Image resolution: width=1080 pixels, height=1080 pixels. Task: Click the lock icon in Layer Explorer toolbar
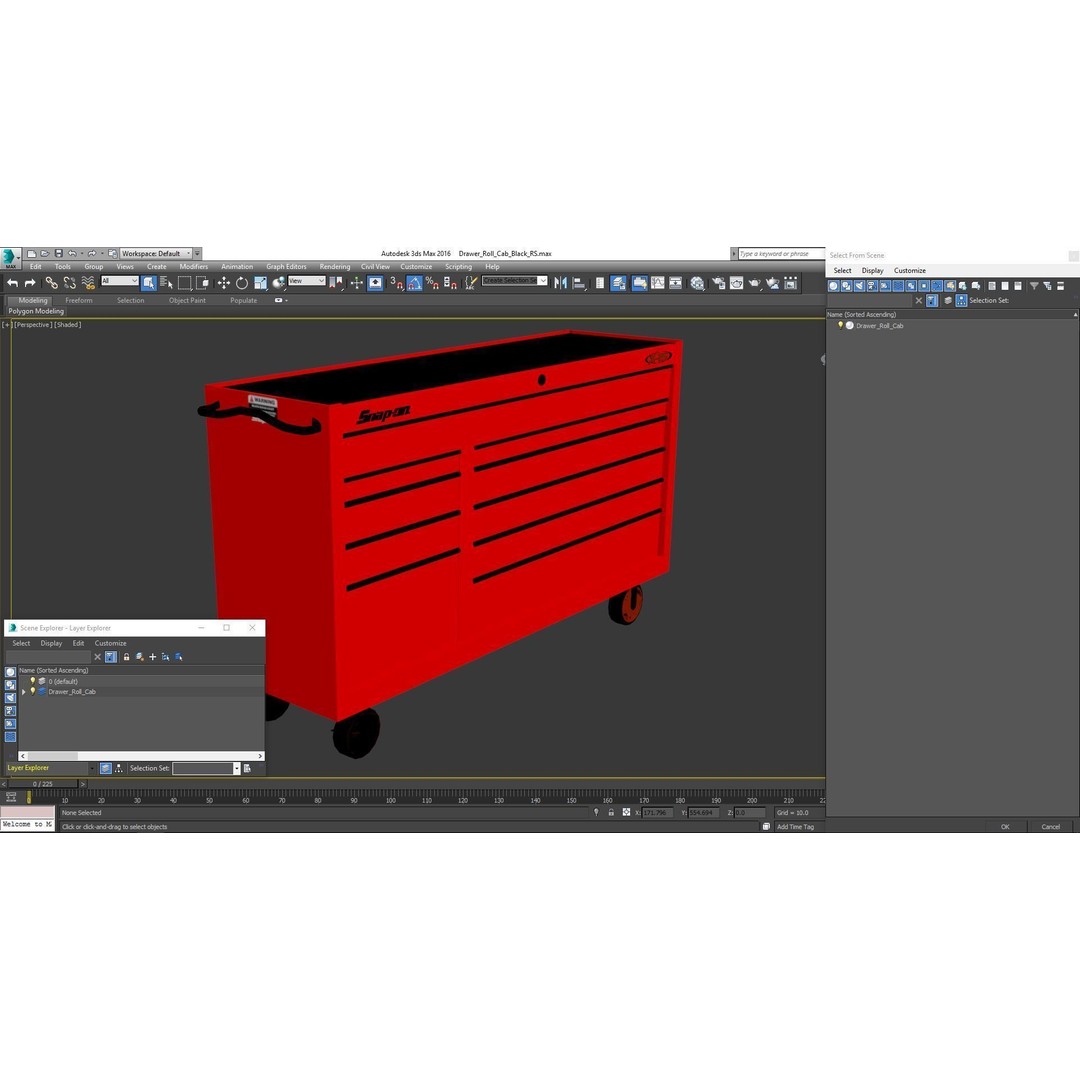point(126,657)
